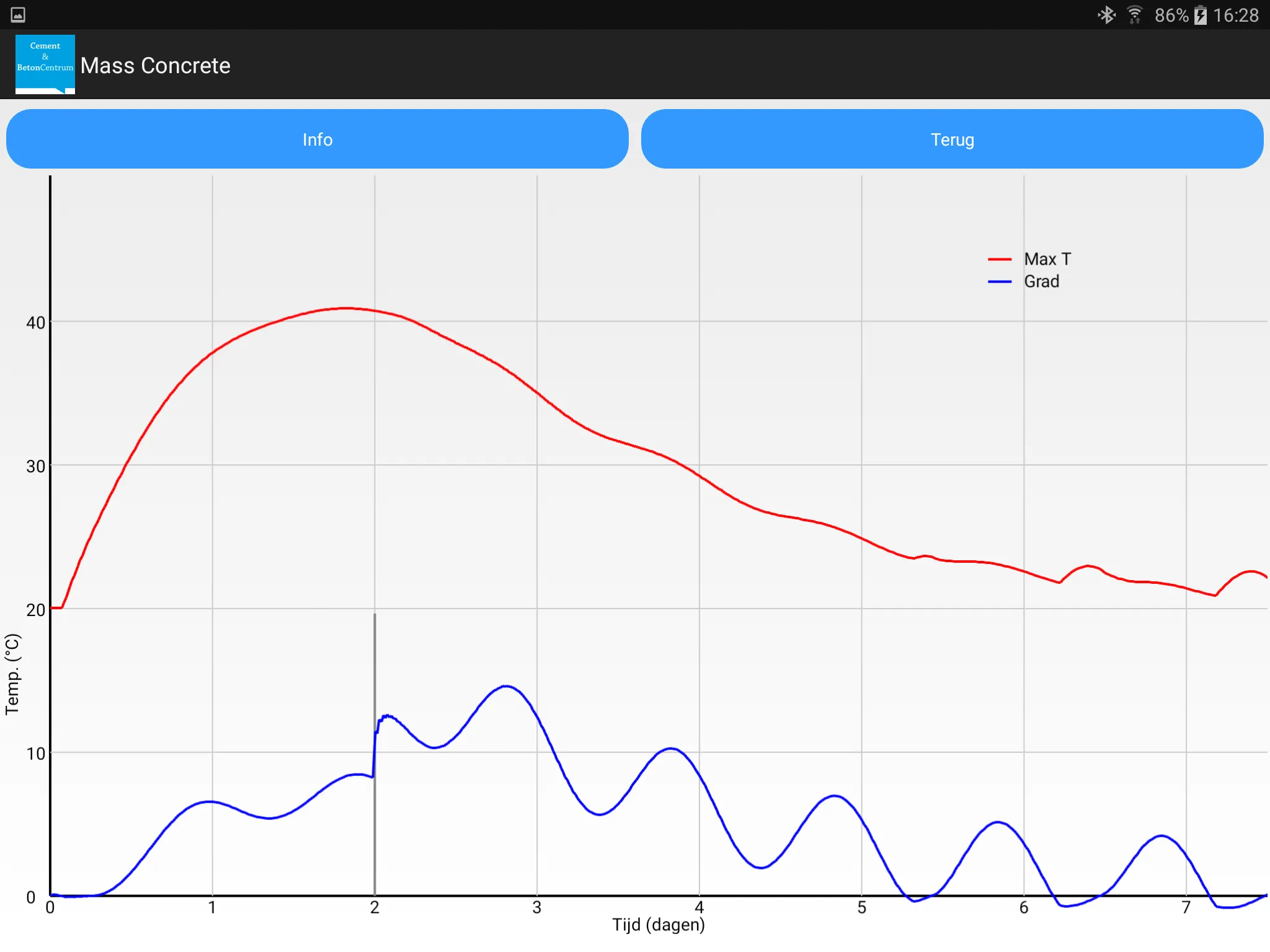The width and height of the screenshot is (1270, 952).
Task: Tap the battery charging icon
Action: 1201,15
